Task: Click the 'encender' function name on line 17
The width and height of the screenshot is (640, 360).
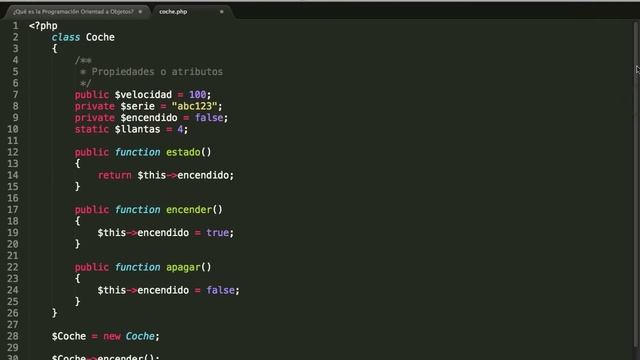Action: click(x=189, y=210)
